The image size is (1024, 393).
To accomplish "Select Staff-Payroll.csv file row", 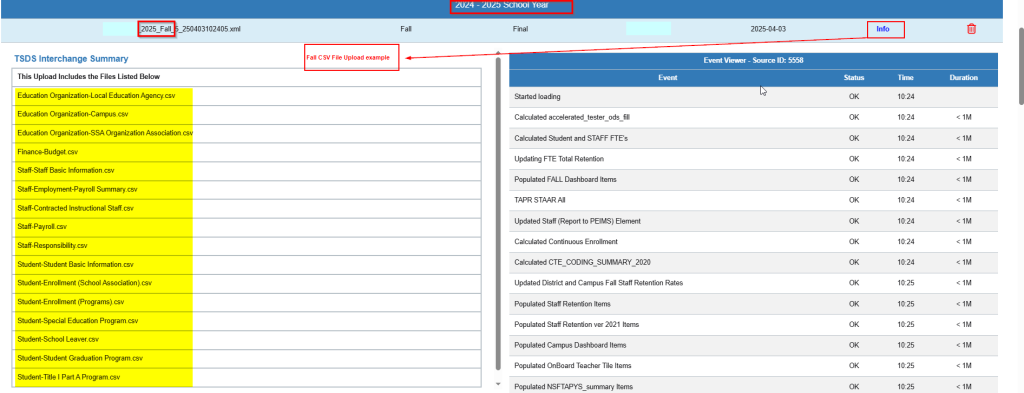I will pyautogui.click(x=247, y=227).
